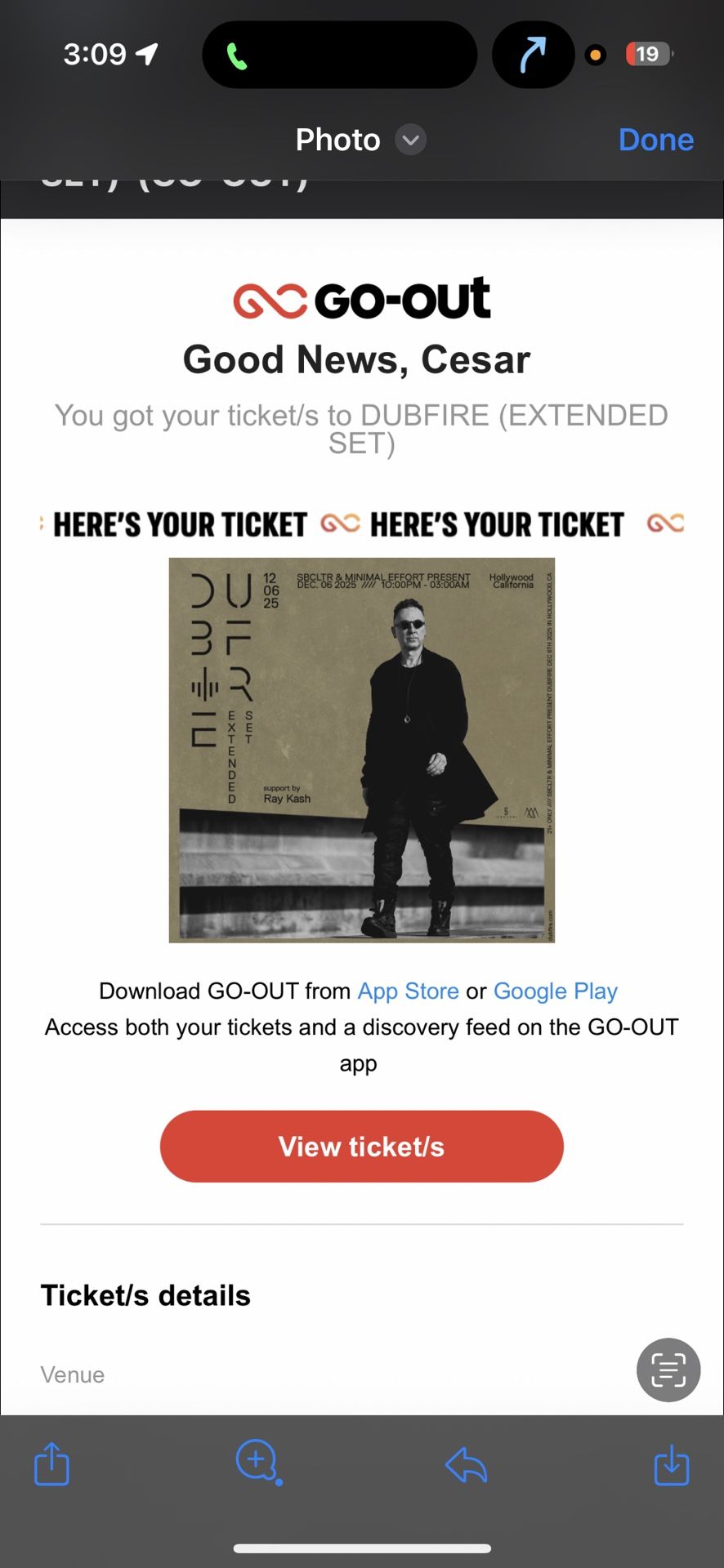The image size is (724, 1568).
Task: Tap the home indicator bar
Action: [x=362, y=1548]
